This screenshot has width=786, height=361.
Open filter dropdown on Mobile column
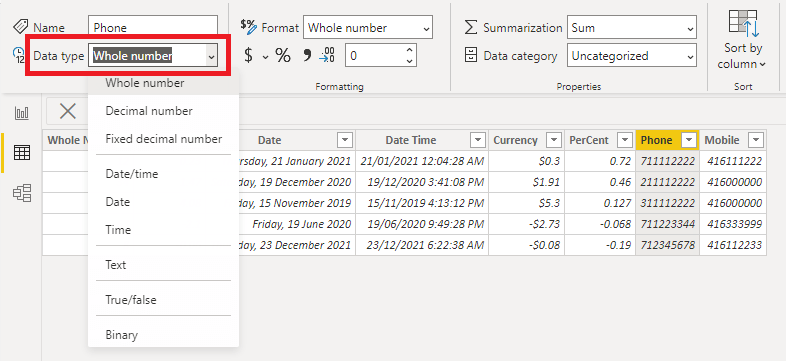(x=755, y=140)
